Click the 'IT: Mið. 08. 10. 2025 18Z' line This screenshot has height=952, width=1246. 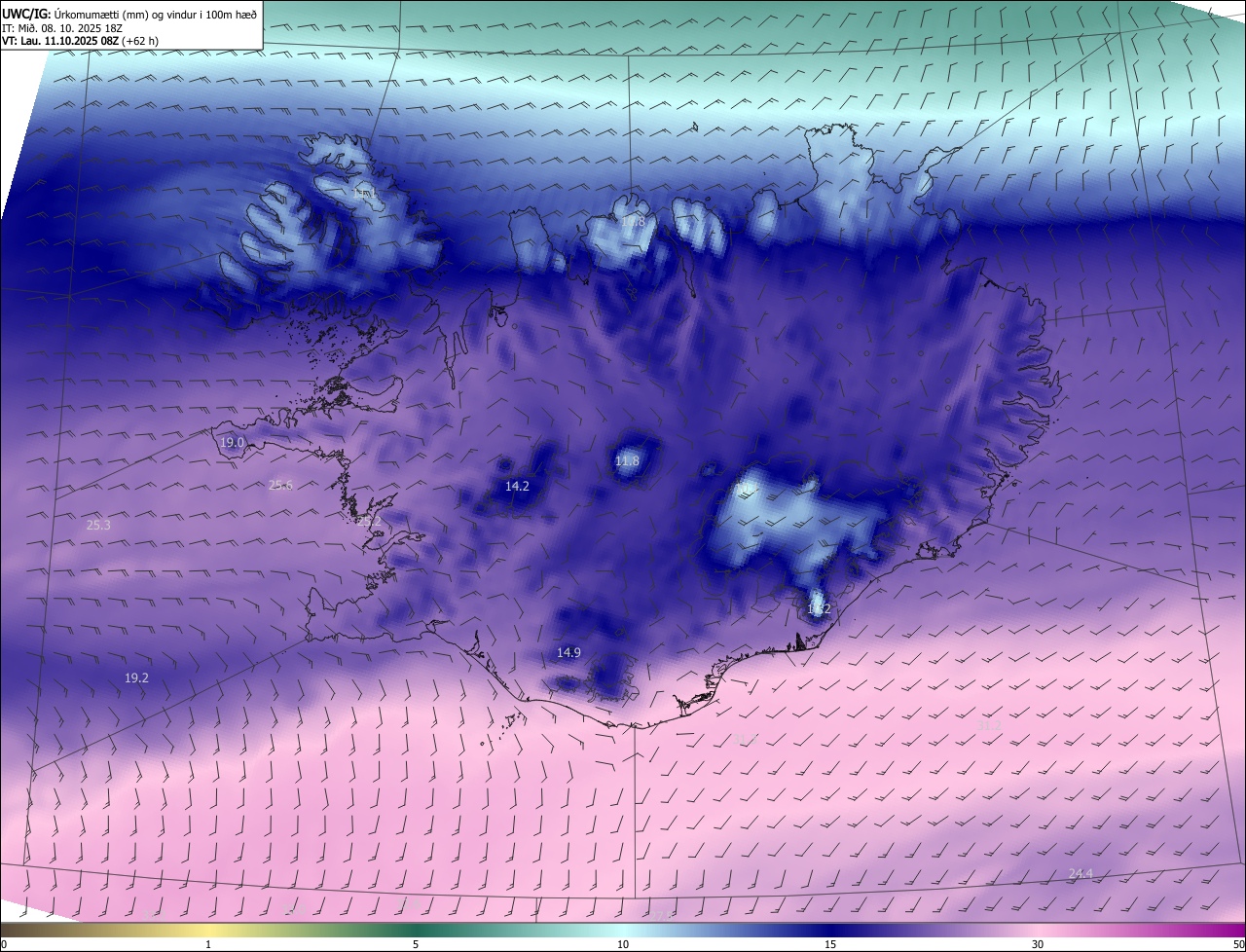62,28
